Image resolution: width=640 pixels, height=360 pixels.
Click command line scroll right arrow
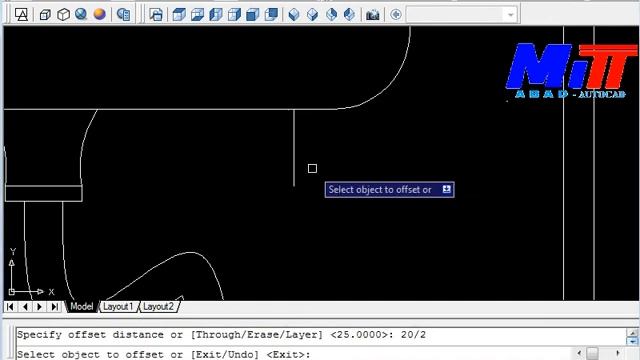point(618,353)
